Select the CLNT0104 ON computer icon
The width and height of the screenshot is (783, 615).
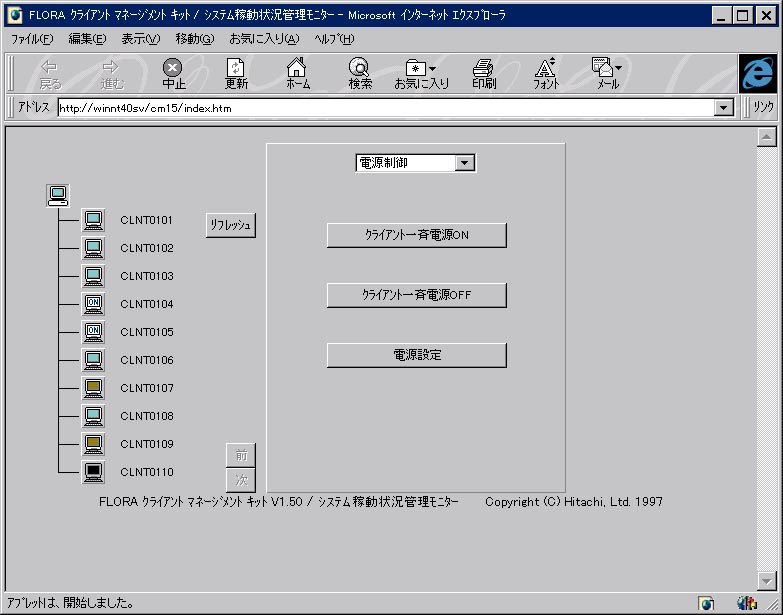tap(93, 304)
